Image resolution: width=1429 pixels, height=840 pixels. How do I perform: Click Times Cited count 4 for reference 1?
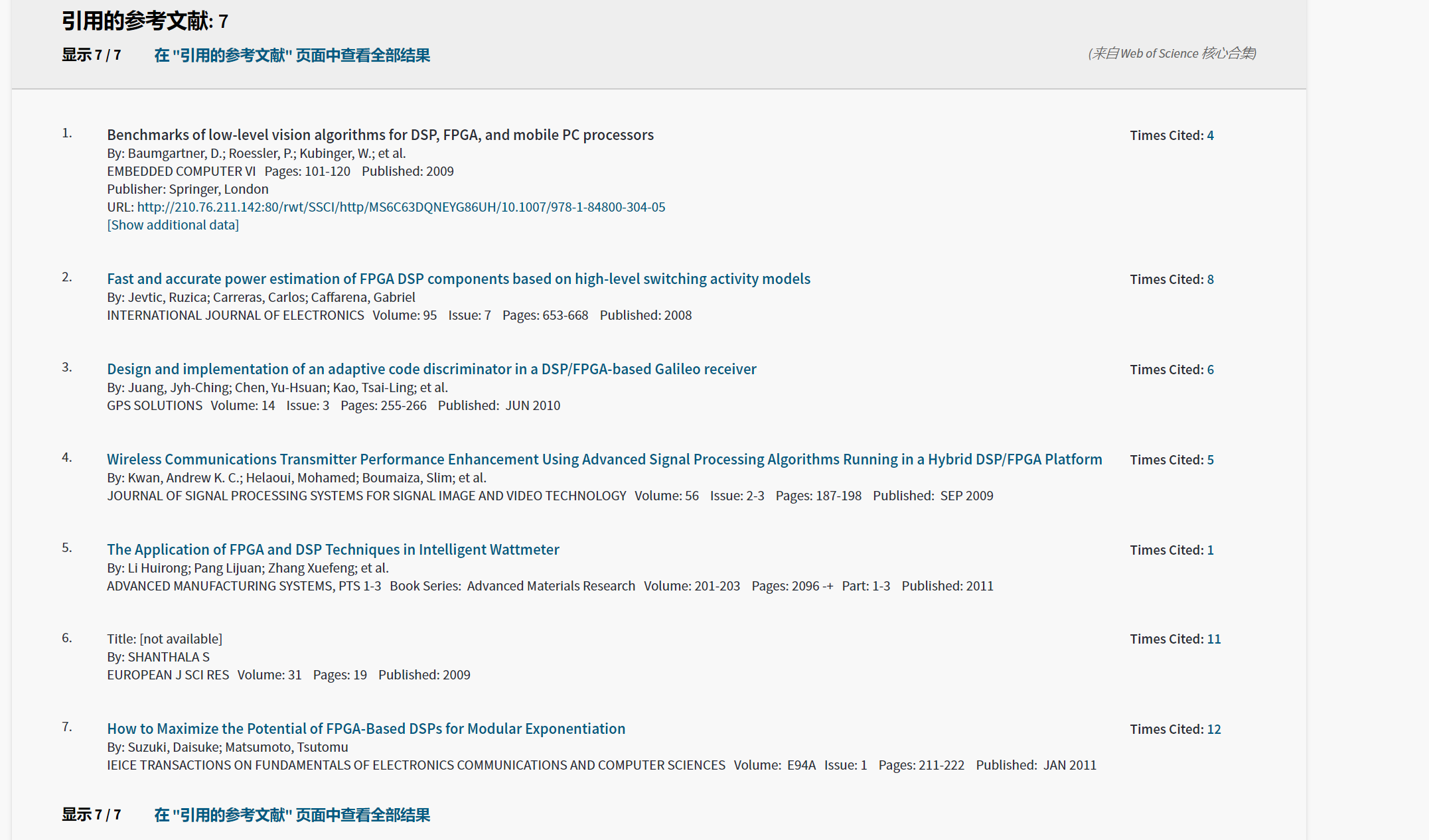pyautogui.click(x=1210, y=135)
